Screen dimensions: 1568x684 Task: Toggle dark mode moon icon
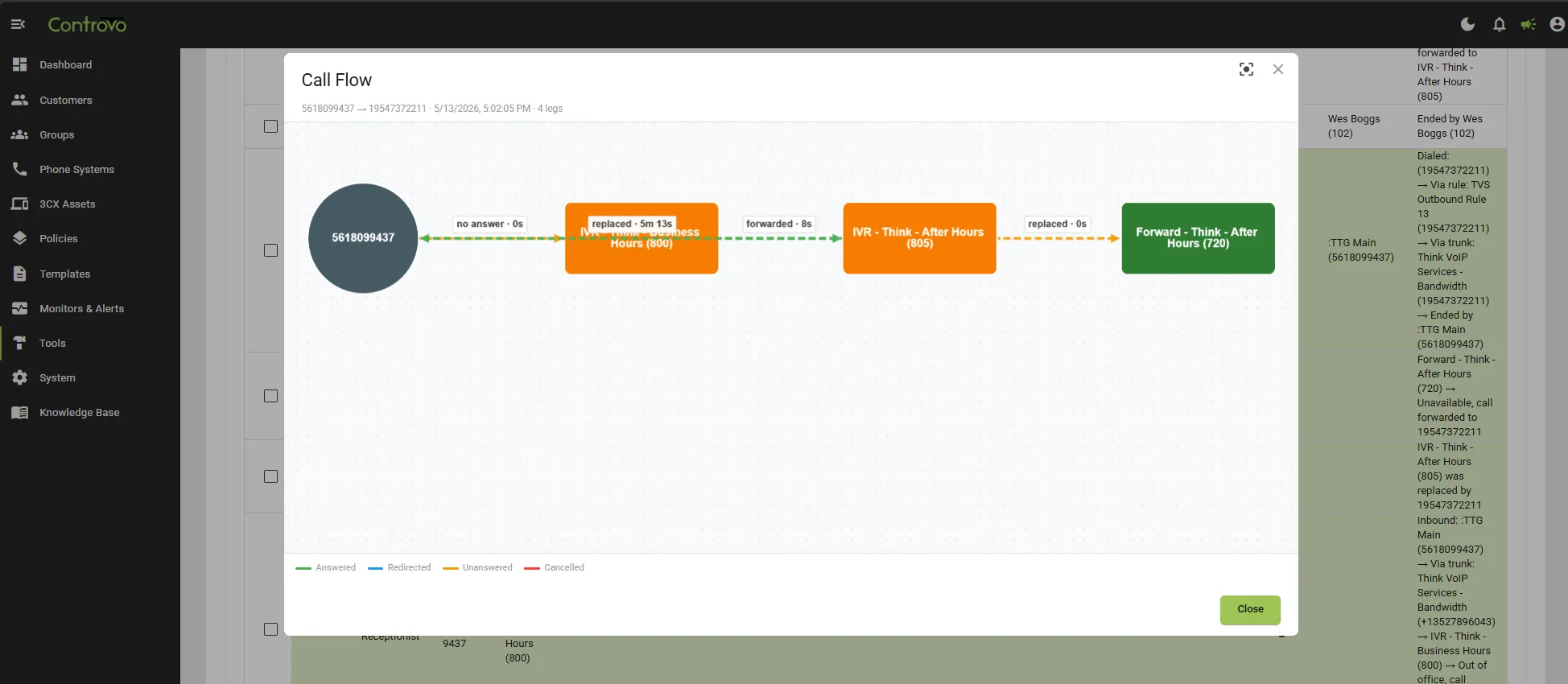coord(1467,24)
